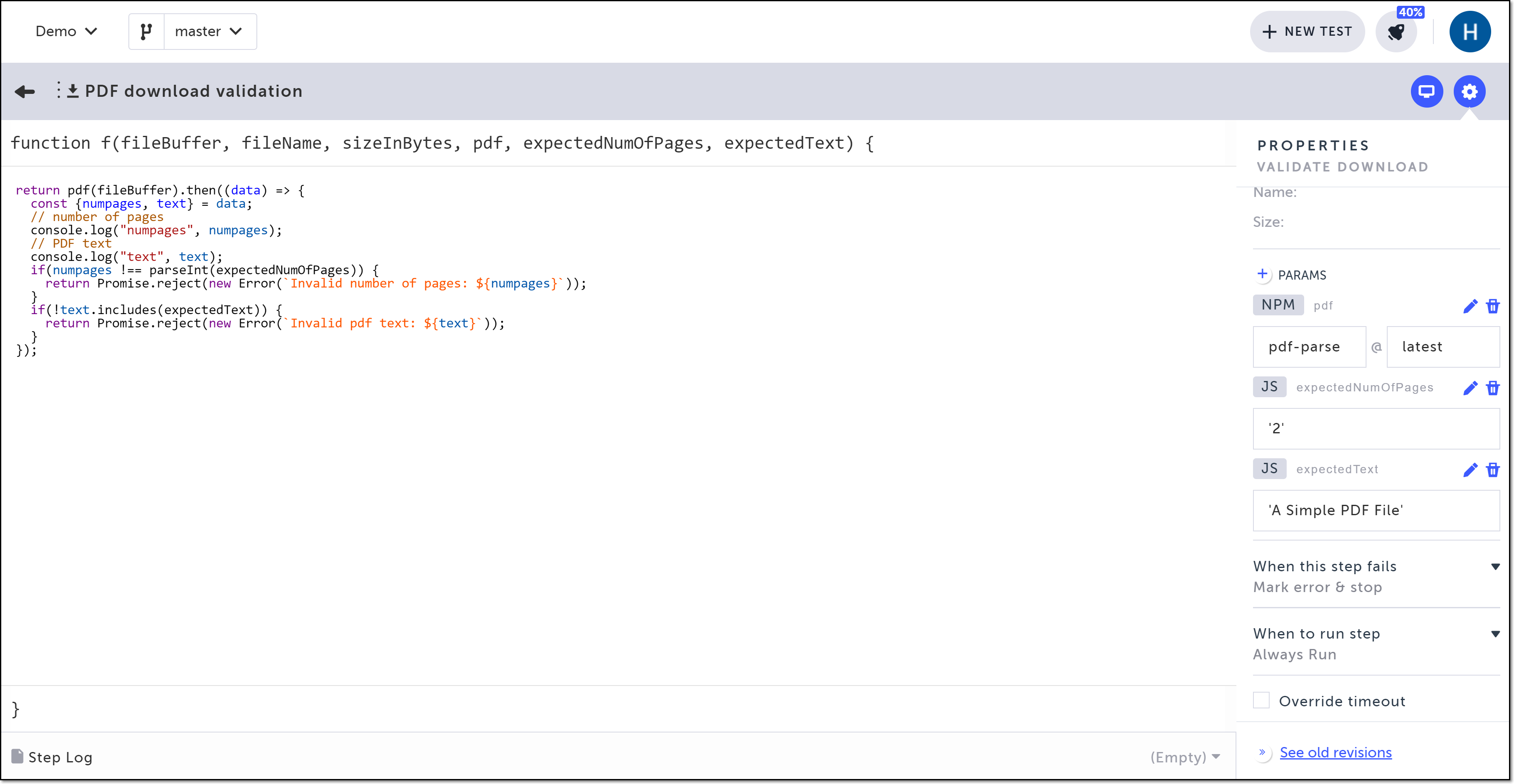The width and height of the screenshot is (1514, 784).
Task: Enable the Override timeout checkbox
Action: tap(1261, 700)
